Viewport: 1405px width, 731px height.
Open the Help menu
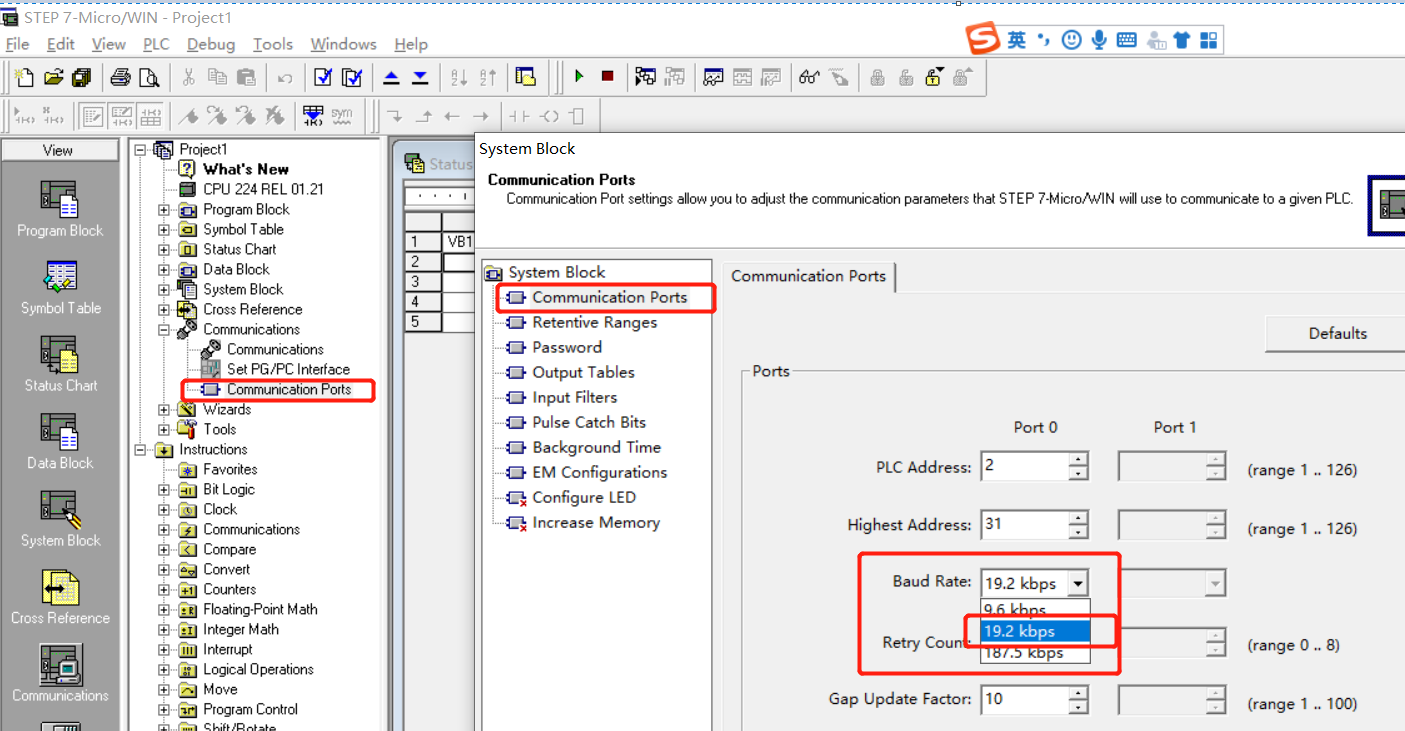pos(411,44)
